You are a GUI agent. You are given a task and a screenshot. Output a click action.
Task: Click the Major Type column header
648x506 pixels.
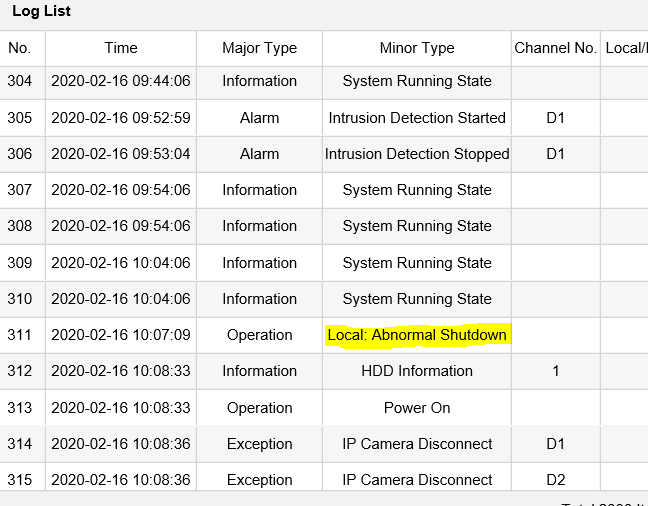coord(259,48)
